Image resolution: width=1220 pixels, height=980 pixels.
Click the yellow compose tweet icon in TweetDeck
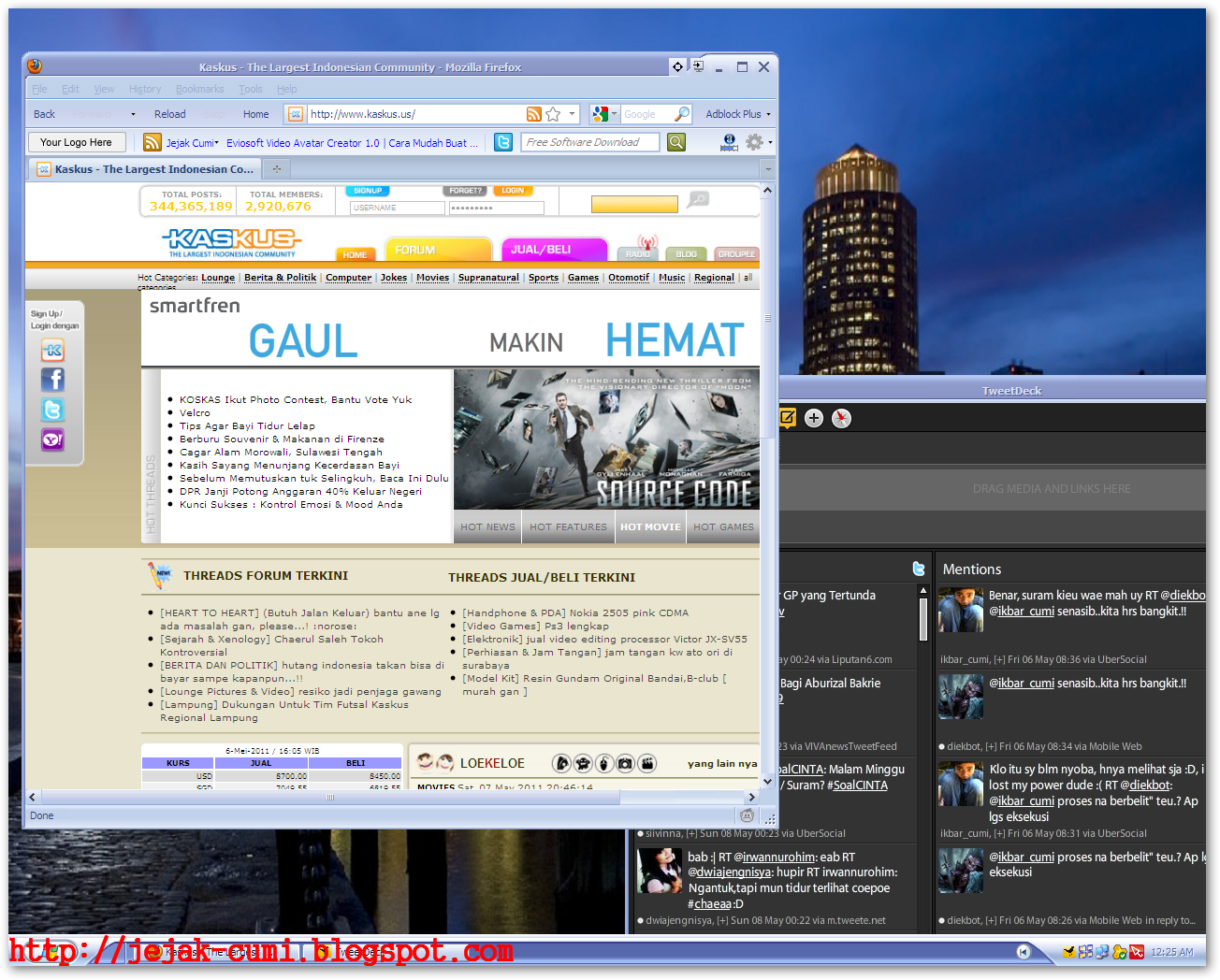click(x=788, y=418)
